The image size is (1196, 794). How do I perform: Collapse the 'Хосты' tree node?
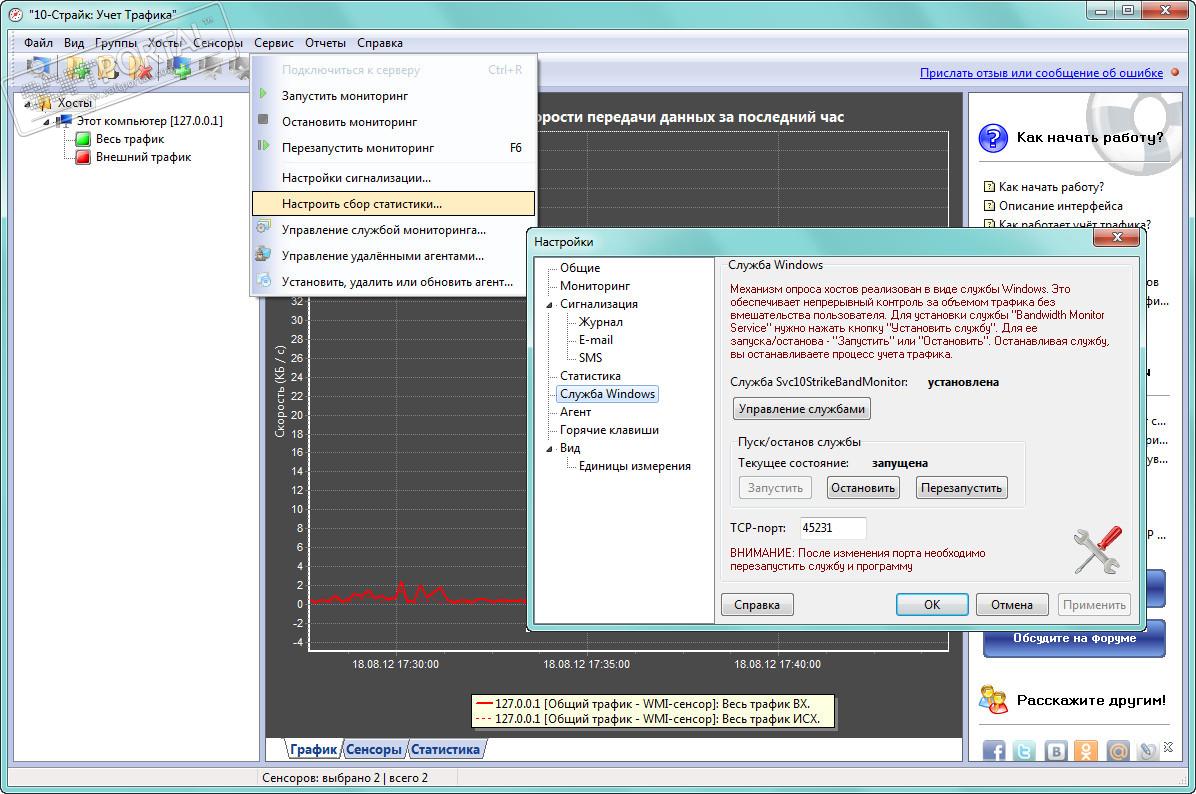(x=28, y=104)
